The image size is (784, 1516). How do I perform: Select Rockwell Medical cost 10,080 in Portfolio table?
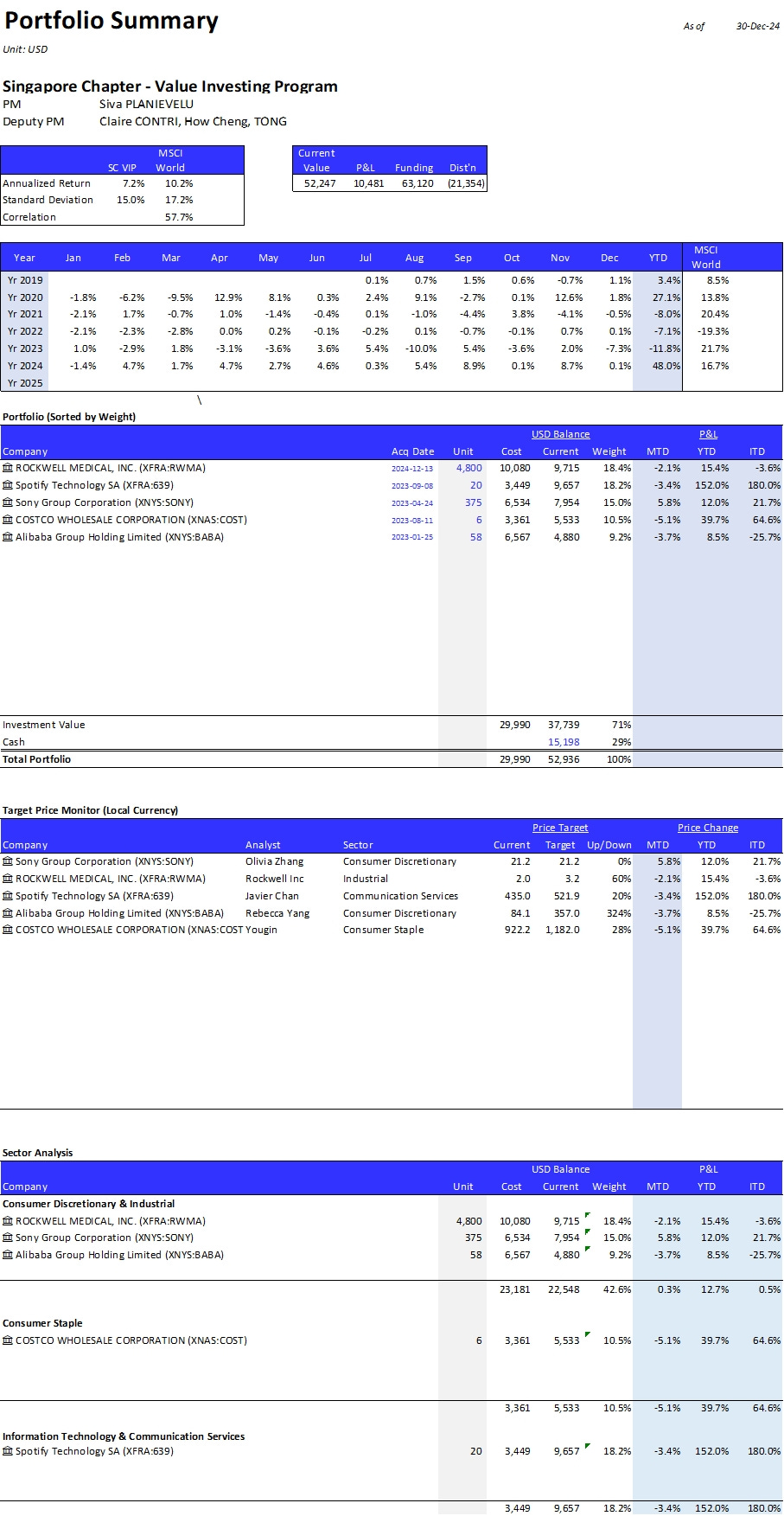515,468
